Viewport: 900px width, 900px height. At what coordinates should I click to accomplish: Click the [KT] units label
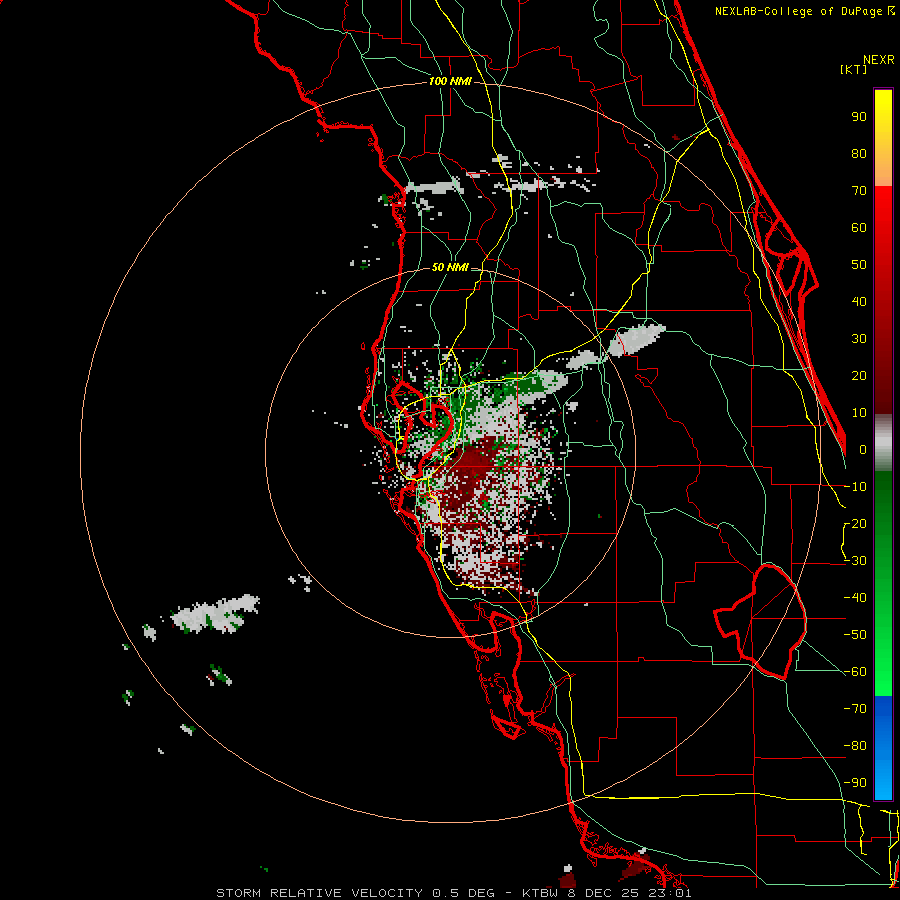click(853, 69)
